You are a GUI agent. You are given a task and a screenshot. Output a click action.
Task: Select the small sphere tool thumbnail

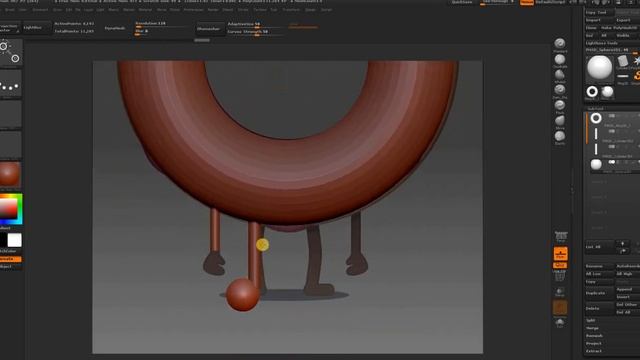coord(607,92)
